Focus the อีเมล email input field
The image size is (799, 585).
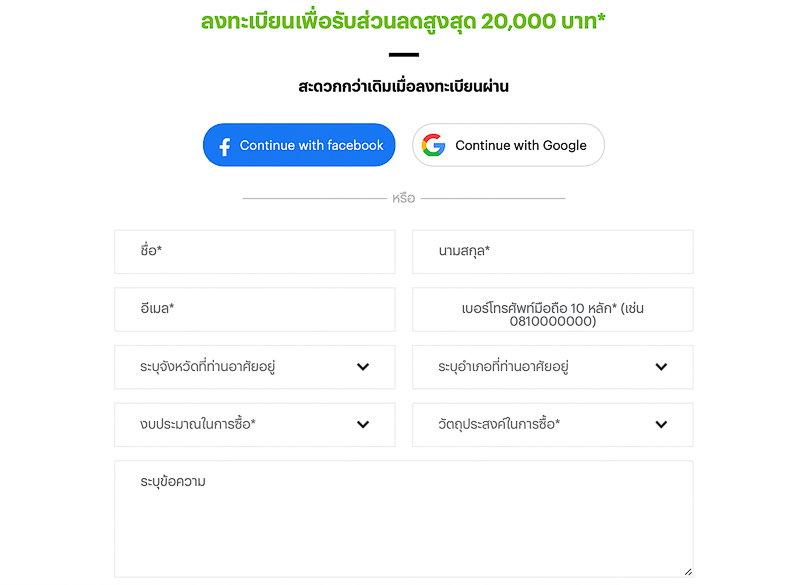point(255,310)
